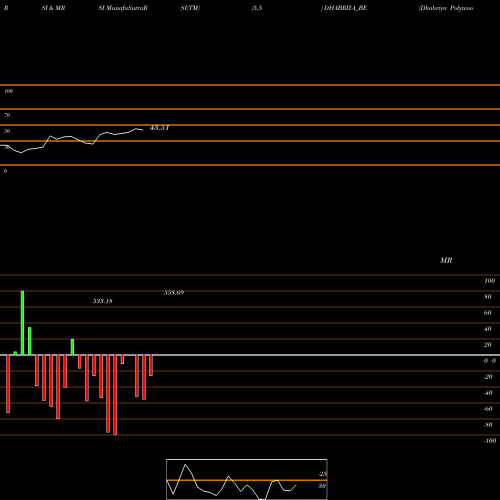500x500 pixels.
Task: Click the Dhabriya Polywood title text
Action: click(446, 8)
